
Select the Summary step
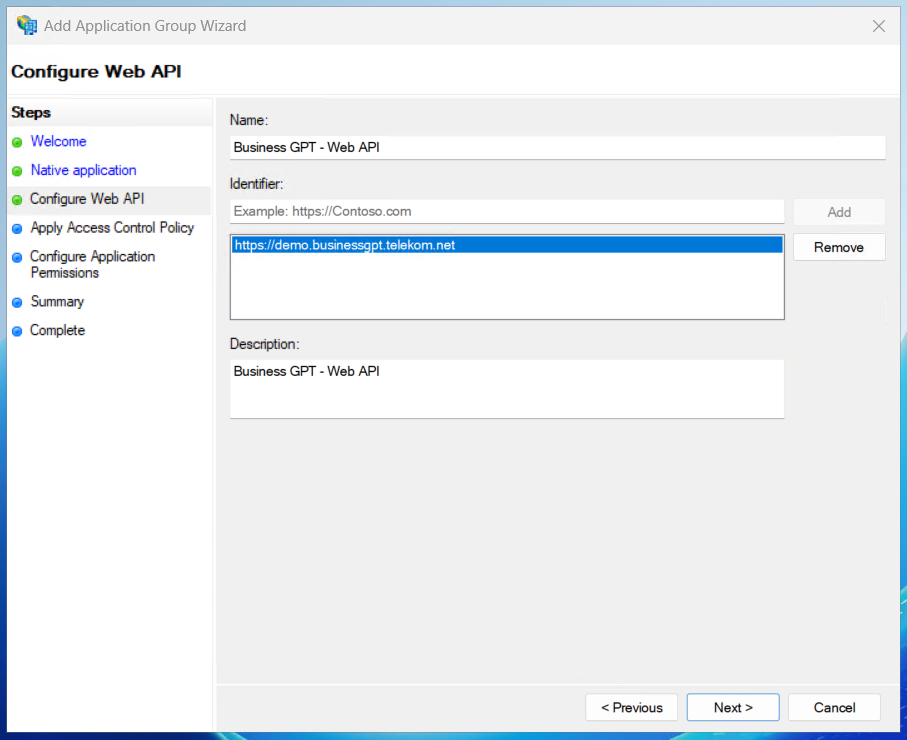tap(57, 301)
